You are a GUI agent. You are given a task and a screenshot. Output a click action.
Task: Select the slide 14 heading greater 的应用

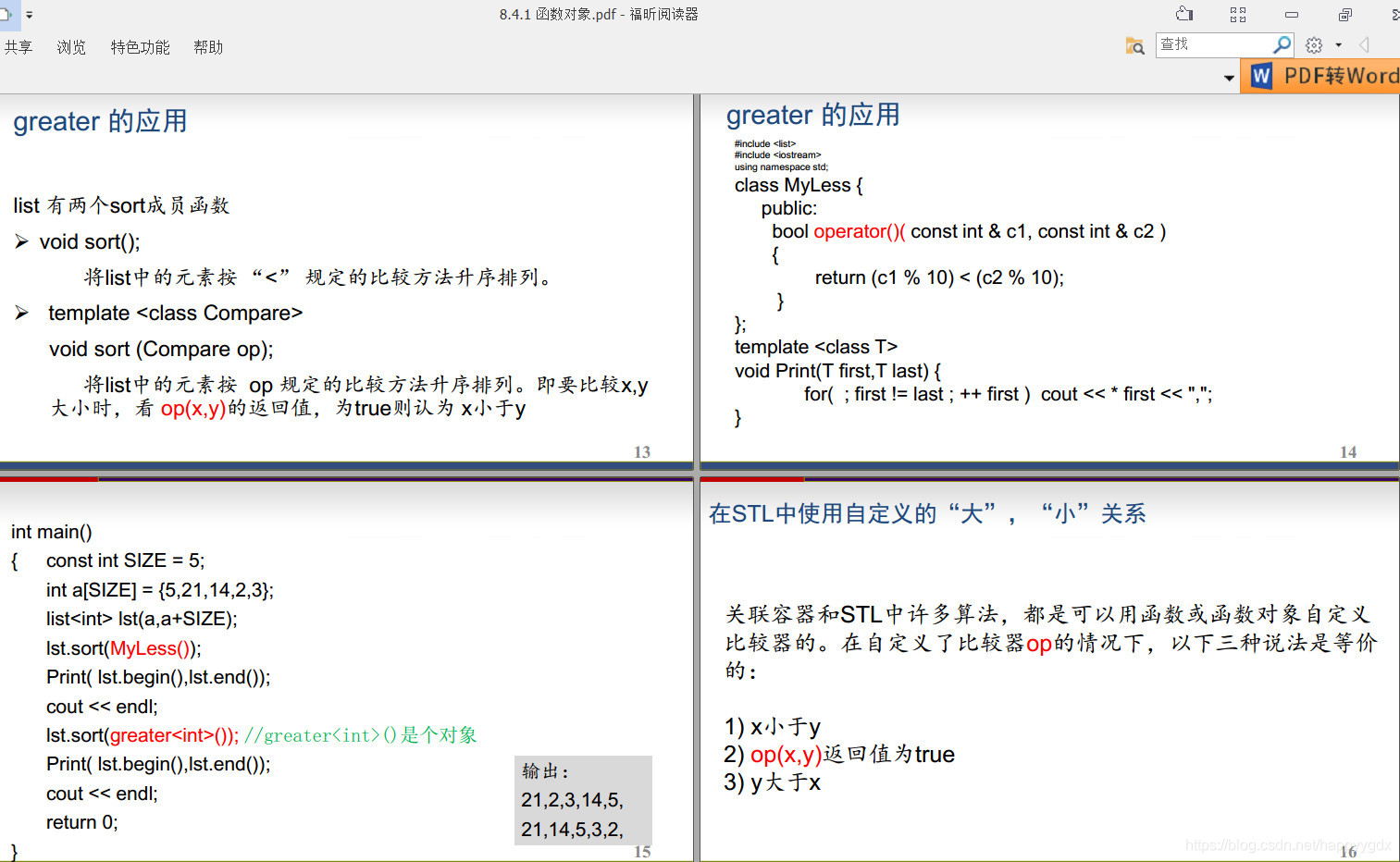point(812,115)
